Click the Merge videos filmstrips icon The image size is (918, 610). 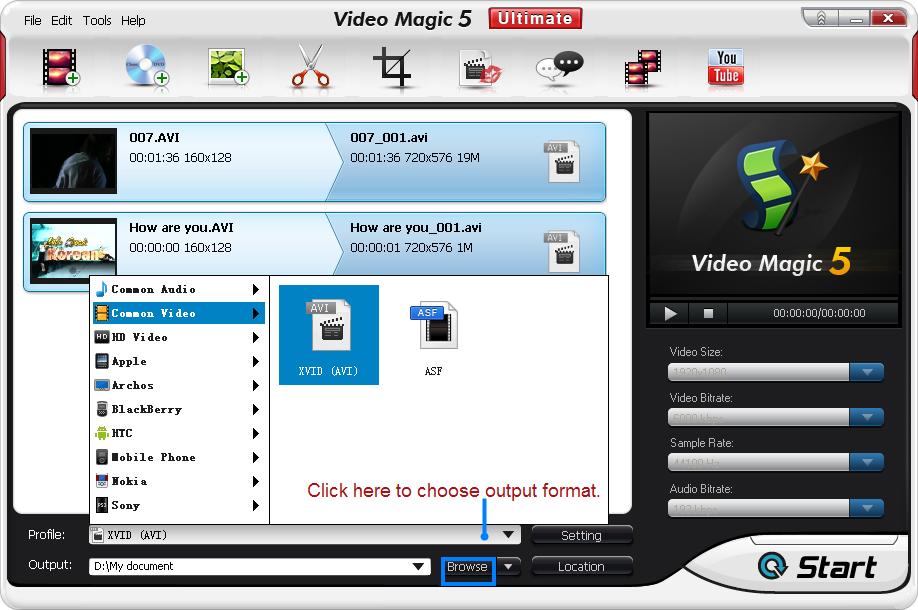click(x=643, y=68)
